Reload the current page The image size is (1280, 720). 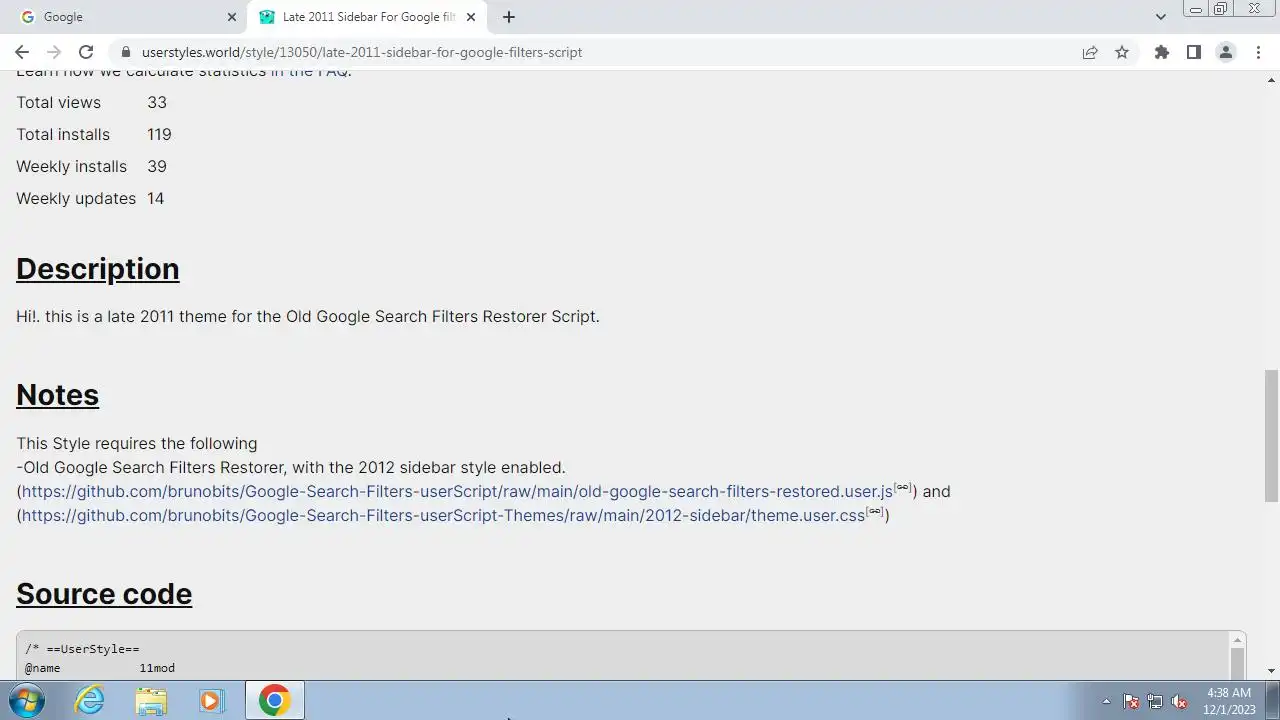click(86, 52)
